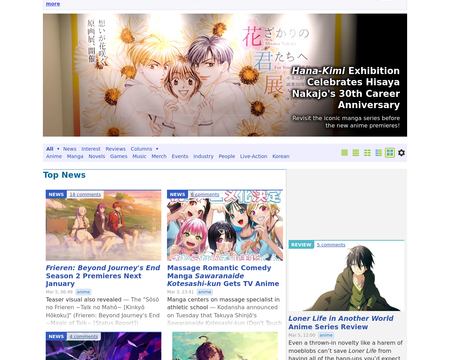Screen dimensions: 450x360
Task: Select the second layout view icon
Action: pos(356,153)
